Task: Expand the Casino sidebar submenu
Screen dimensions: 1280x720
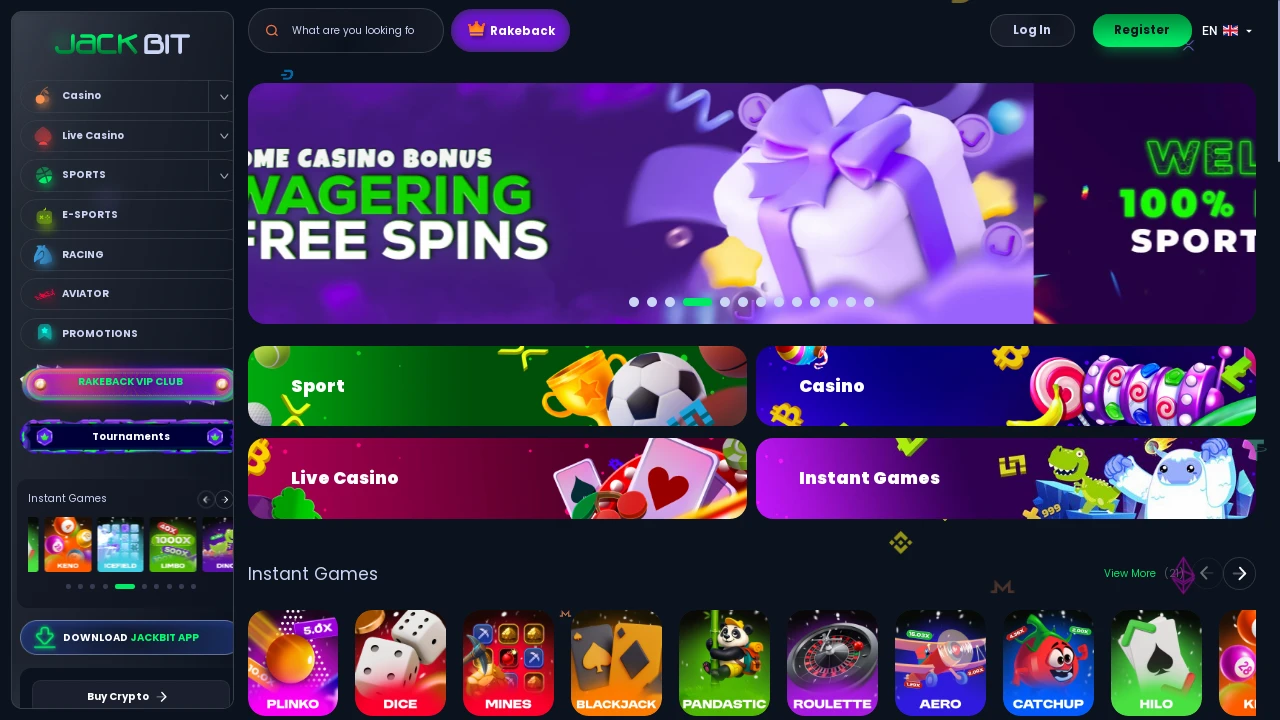Action: coord(223,96)
